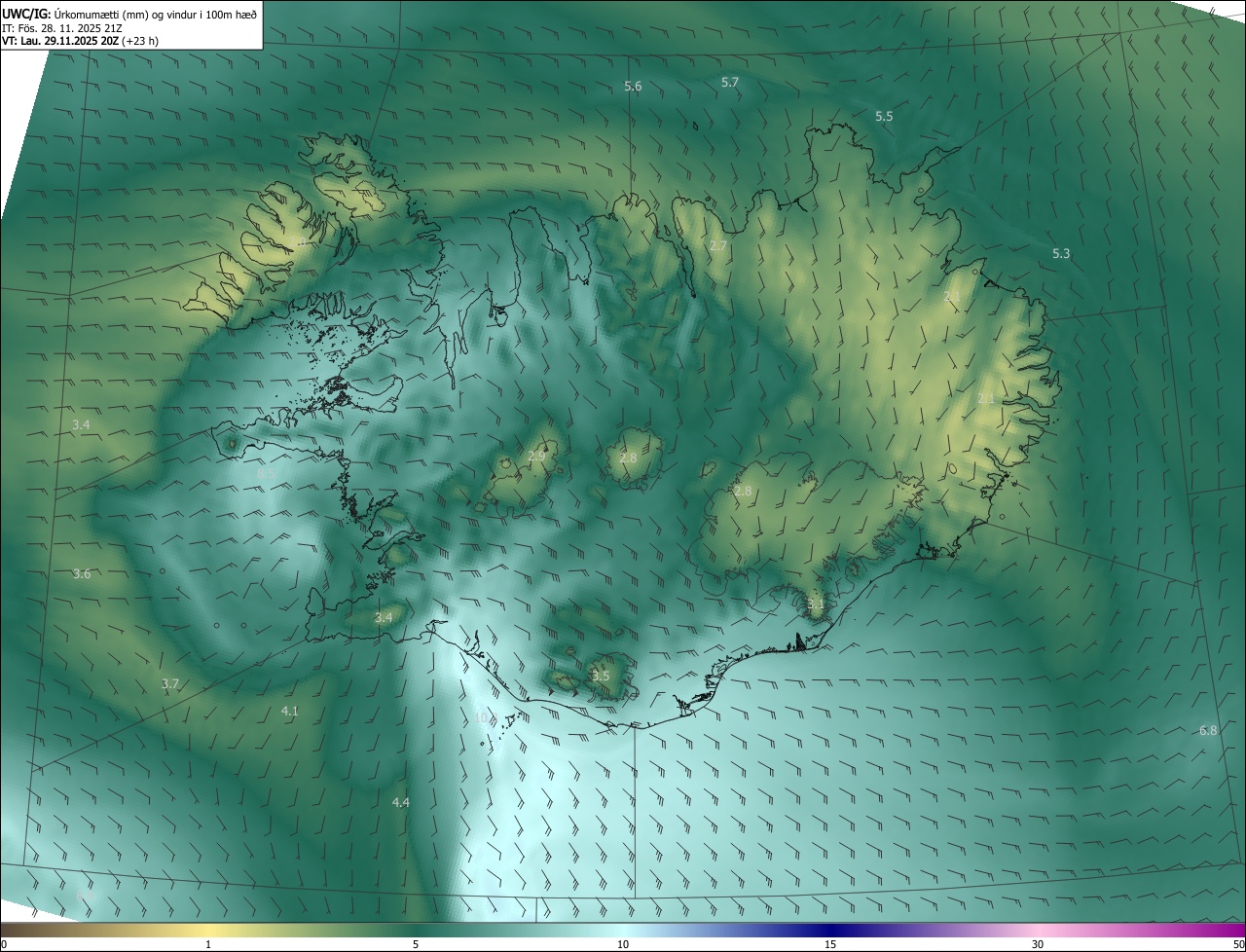Screen dimensions: 1246x952
Task: Click the colorbar tick label 10
Action: pyautogui.click(x=623, y=944)
